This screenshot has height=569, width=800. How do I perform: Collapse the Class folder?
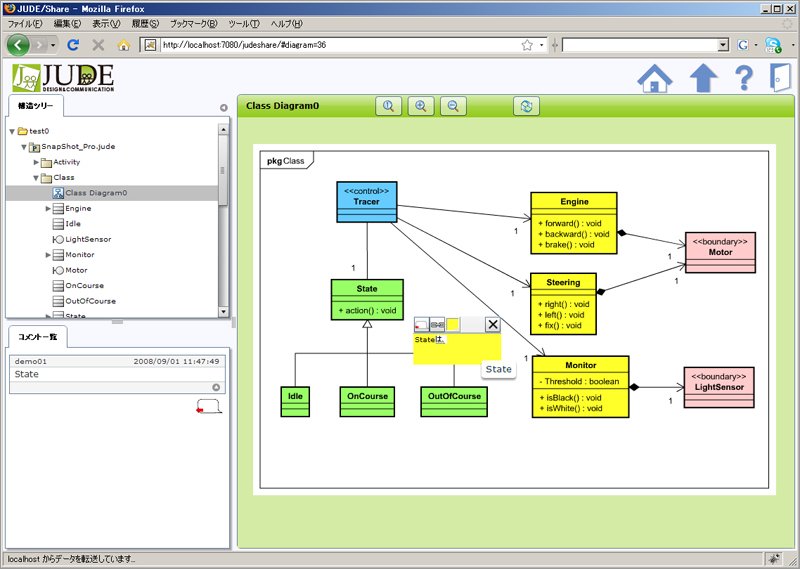pyautogui.click(x=36, y=178)
